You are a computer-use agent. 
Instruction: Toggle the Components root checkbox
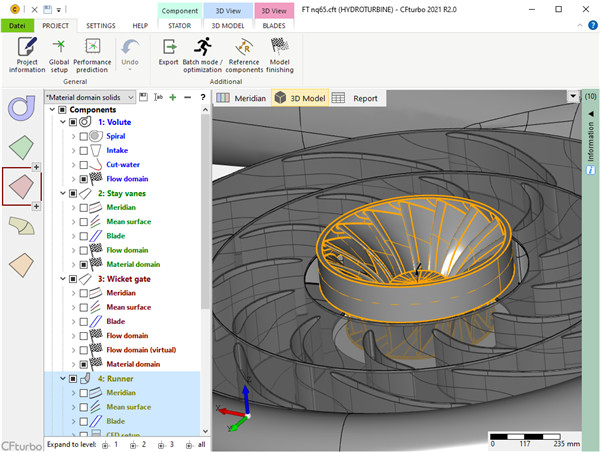tap(62, 110)
